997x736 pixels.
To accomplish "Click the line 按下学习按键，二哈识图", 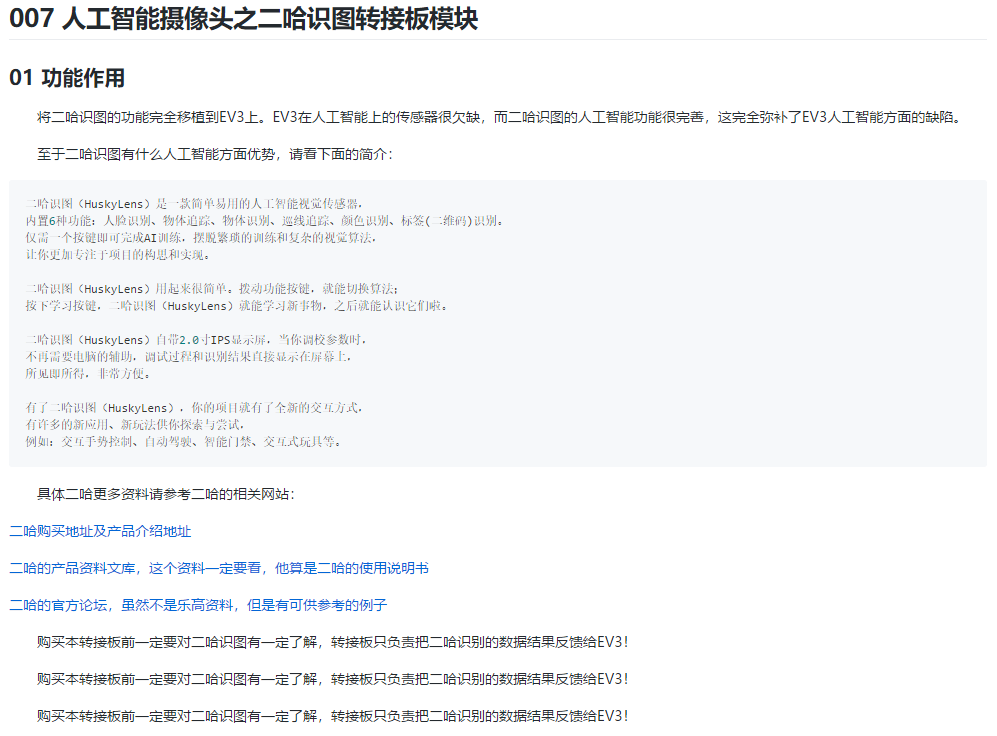I will pos(237,306).
